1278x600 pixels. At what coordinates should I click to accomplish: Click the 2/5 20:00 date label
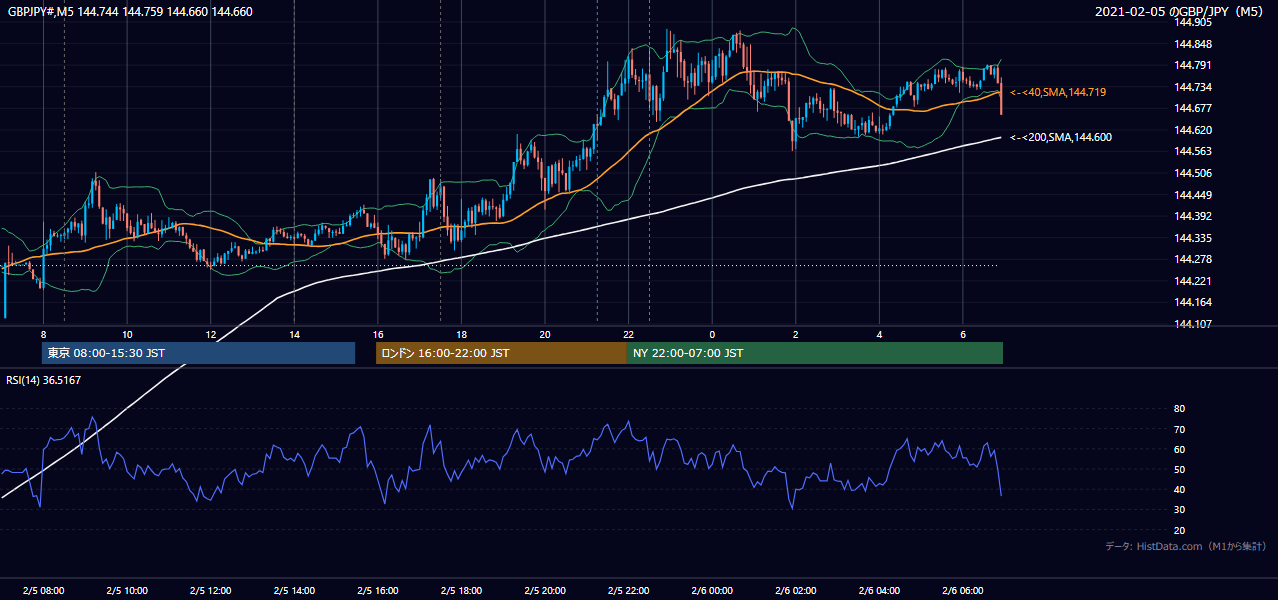tap(544, 591)
